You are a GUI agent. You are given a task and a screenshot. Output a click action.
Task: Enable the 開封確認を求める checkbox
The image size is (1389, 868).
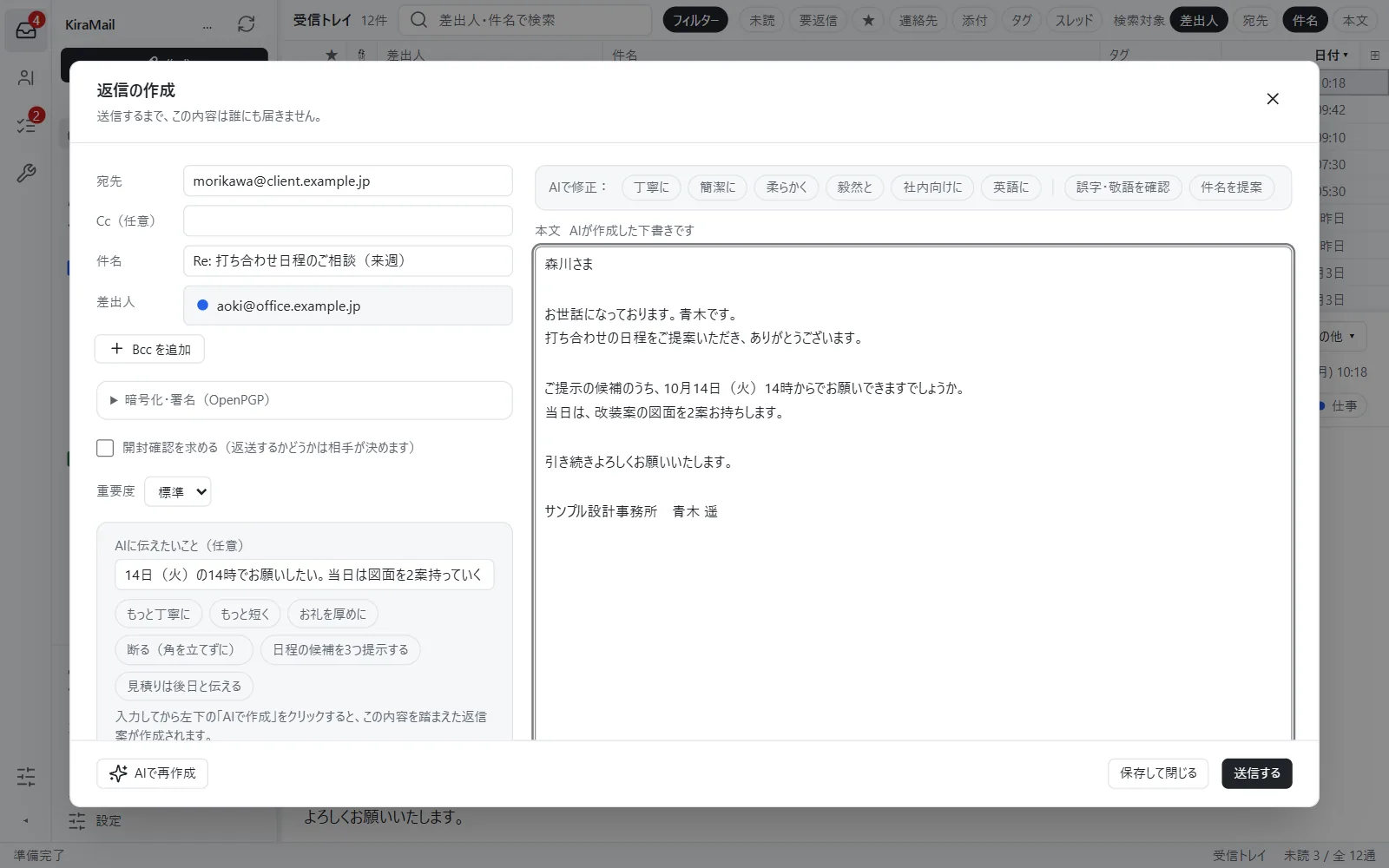pos(105,448)
